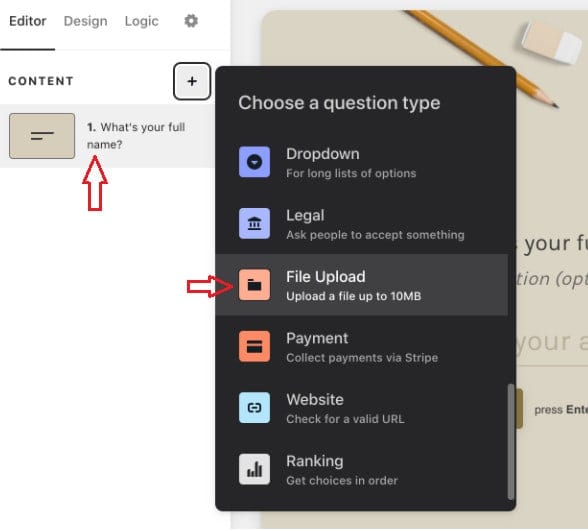Click "Upload a file up to 10MB" text

point(354,296)
